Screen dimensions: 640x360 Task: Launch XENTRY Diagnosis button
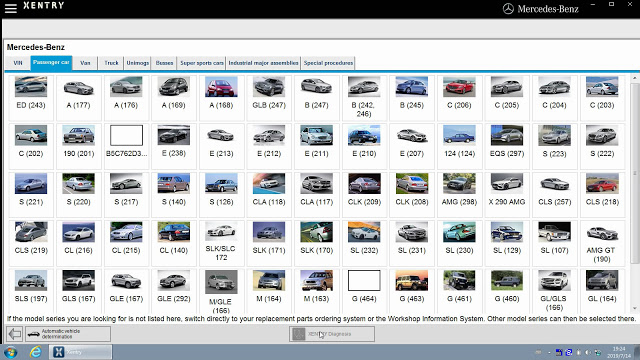[x=332, y=334]
